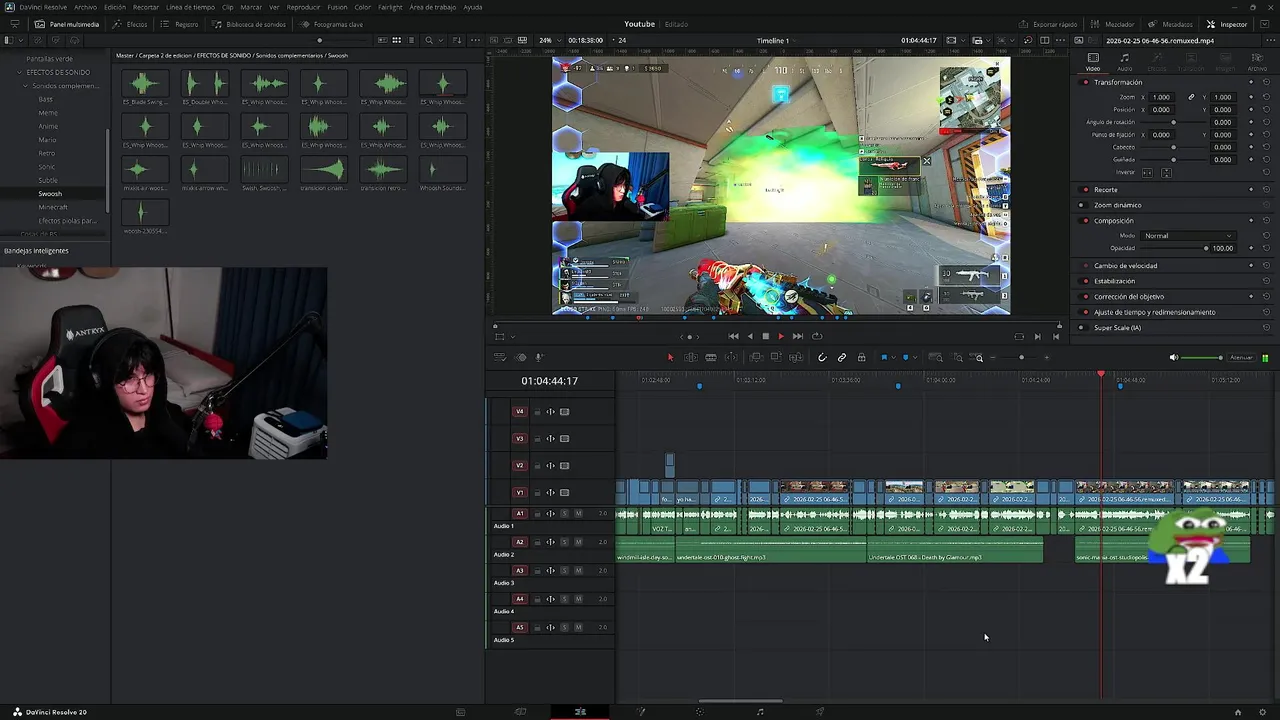Toggle the Composición section enable switch
Viewport: 1280px width, 720px height.
[x=1085, y=220]
